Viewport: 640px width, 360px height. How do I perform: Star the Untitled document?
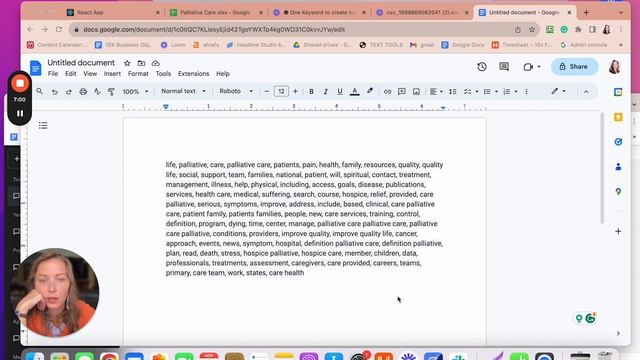127,63
